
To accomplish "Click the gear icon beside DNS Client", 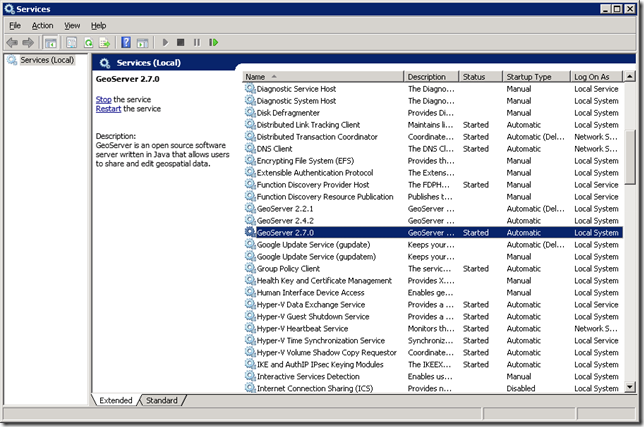I will coord(250,148).
